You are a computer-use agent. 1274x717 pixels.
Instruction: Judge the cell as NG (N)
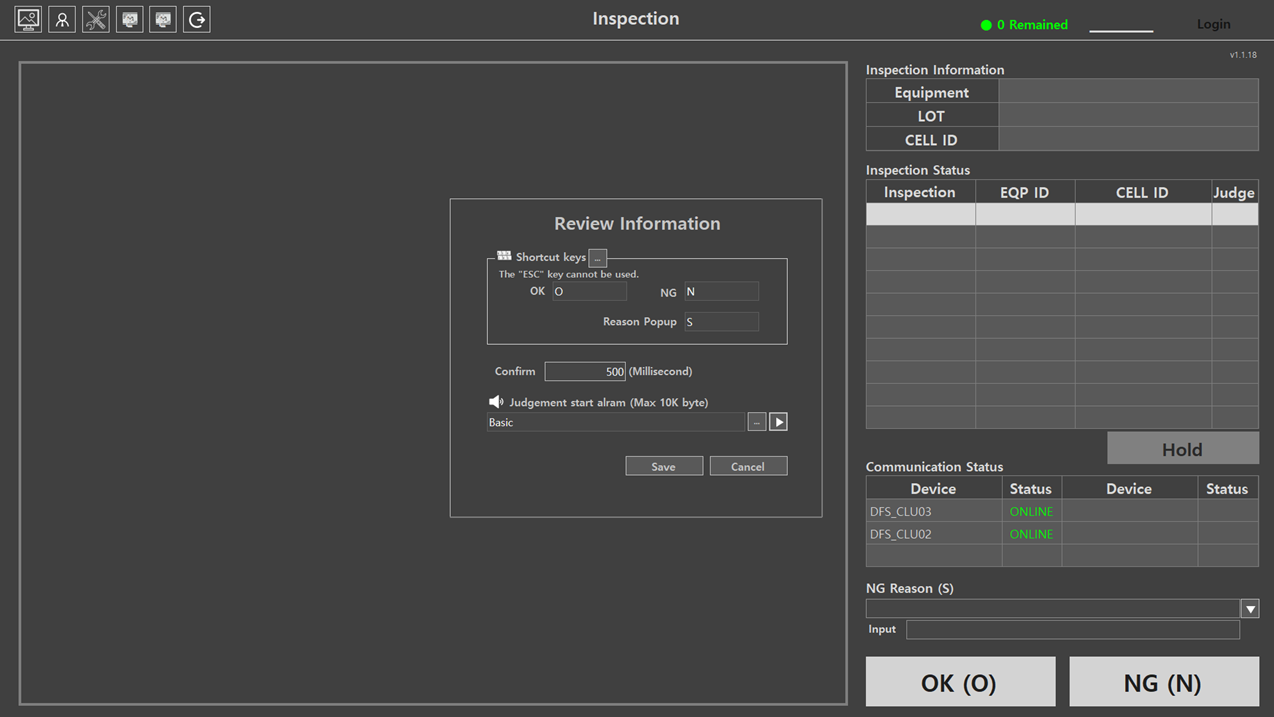coord(1164,682)
